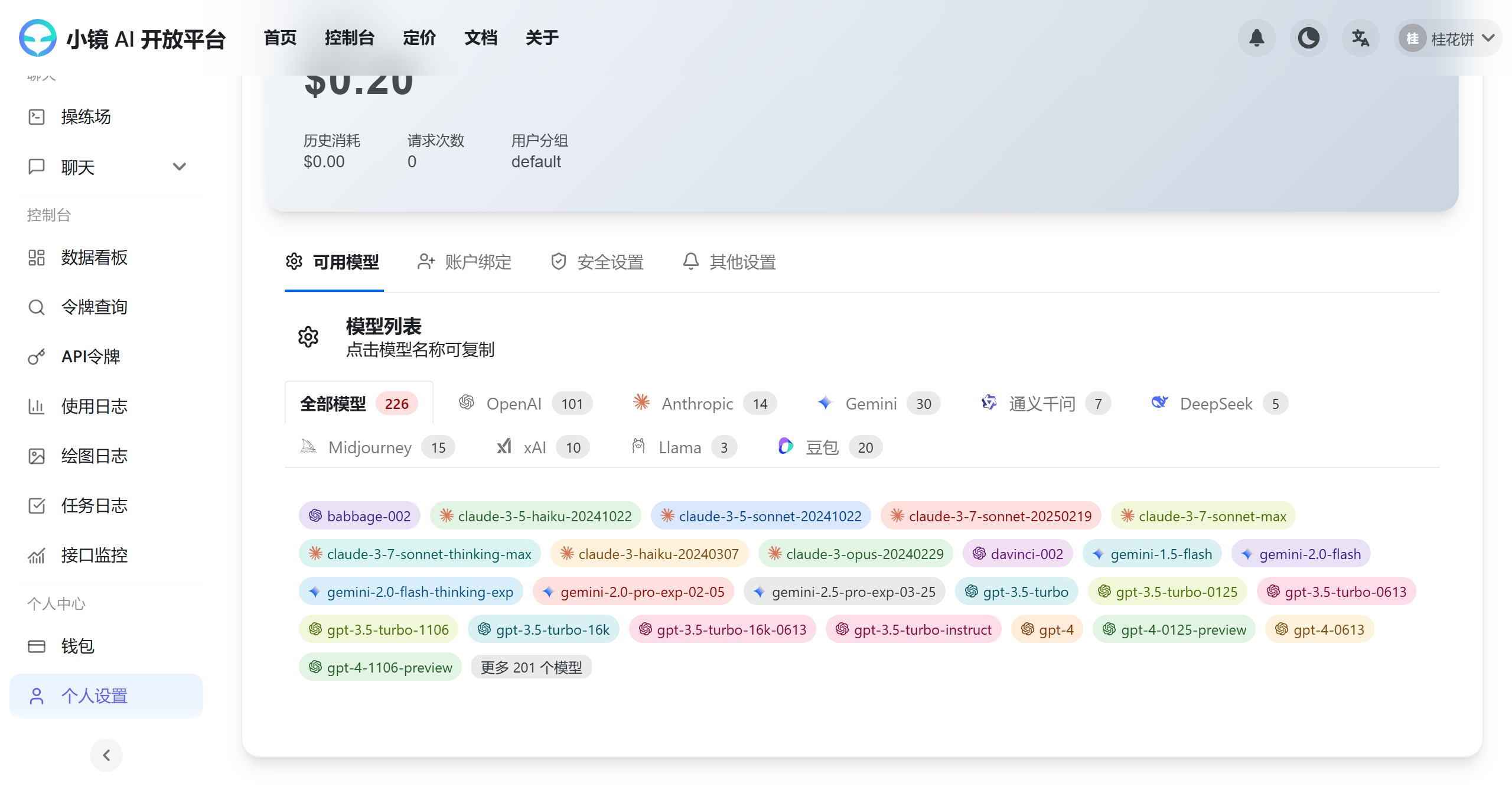Copy gemini-1.5-flash model tag

pos(1152,554)
